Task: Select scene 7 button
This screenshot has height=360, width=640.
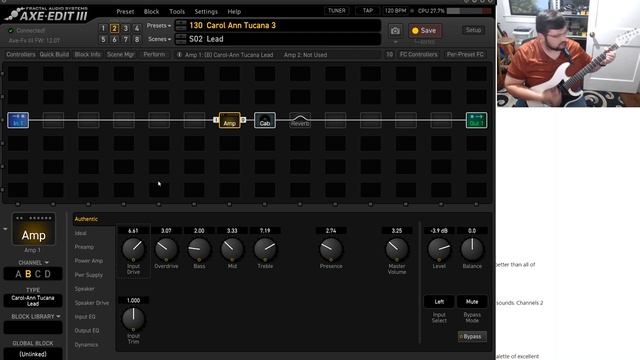Action: pyautogui.click(x=126, y=40)
